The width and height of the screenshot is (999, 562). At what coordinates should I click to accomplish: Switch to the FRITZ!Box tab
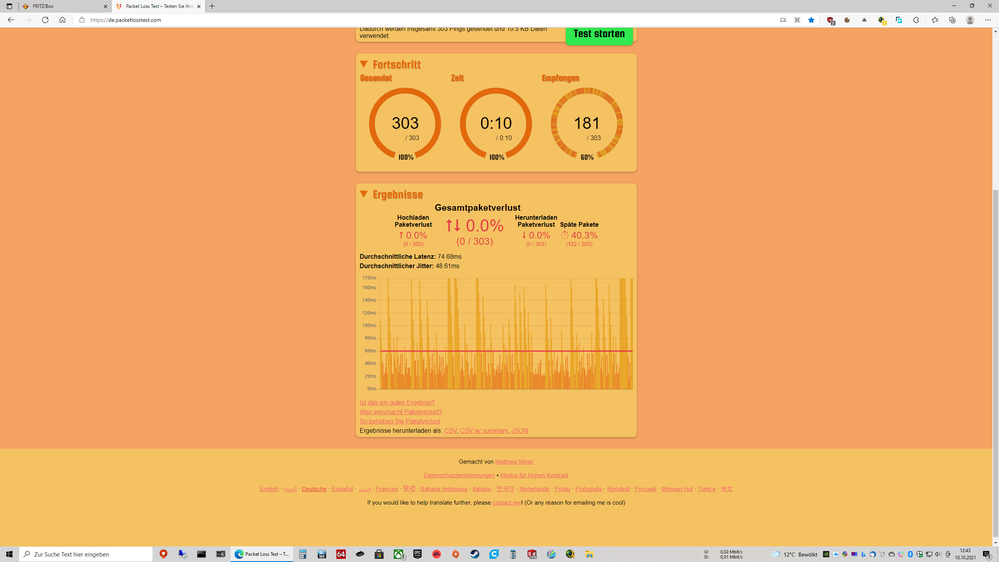pos(64,6)
